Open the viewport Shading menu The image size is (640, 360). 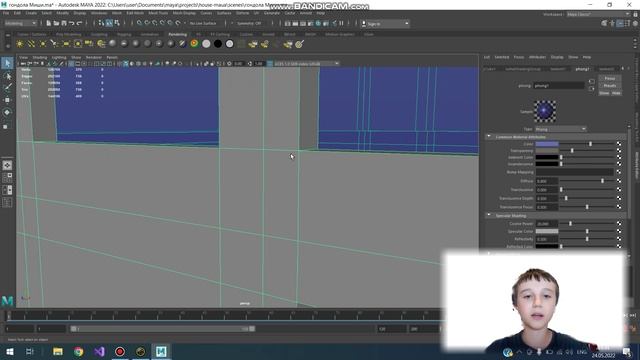[x=40, y=58]
